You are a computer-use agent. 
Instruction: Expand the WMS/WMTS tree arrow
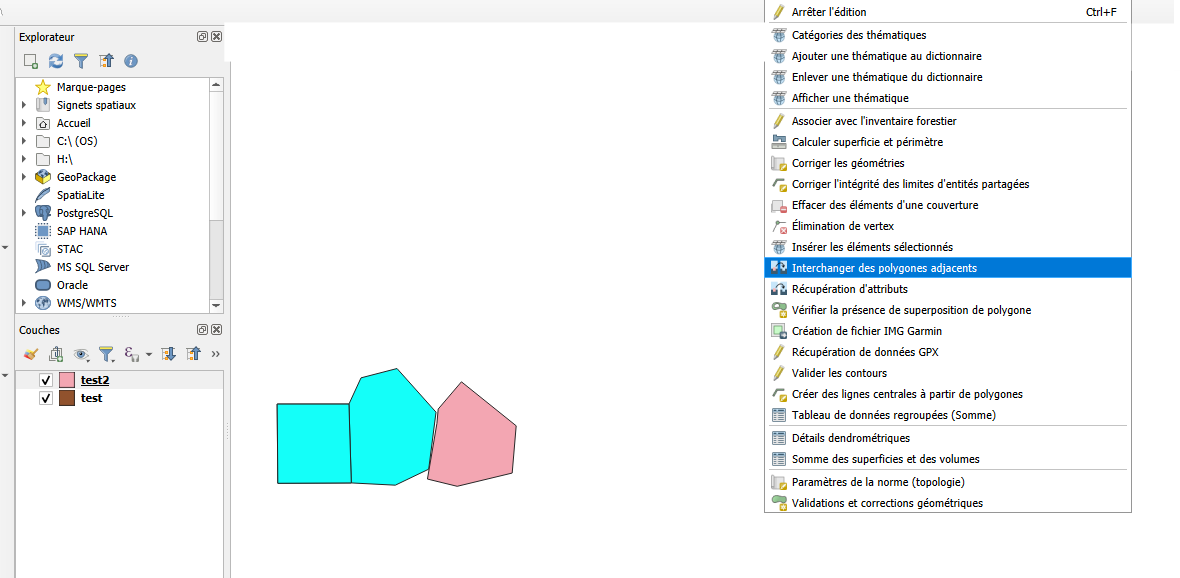[x=24, y=303]
